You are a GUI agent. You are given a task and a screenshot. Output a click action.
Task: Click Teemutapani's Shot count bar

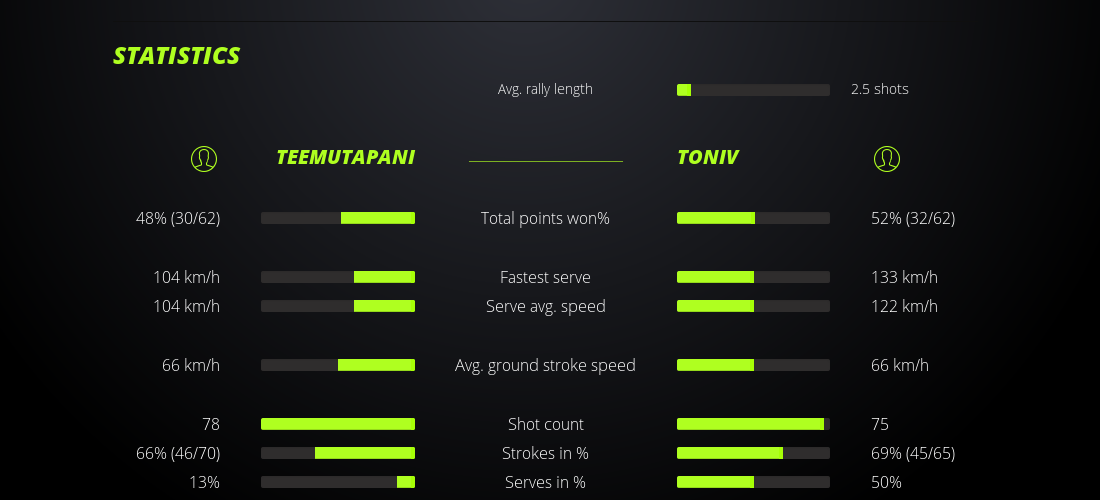tap(338, 424)
